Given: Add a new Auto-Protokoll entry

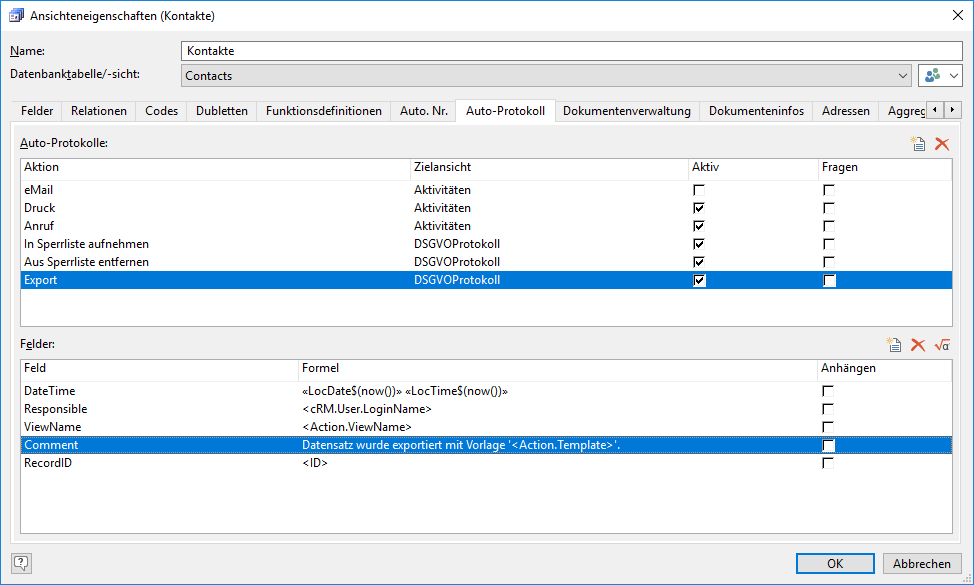Looking at the screenshot, I should click(918, 144).
